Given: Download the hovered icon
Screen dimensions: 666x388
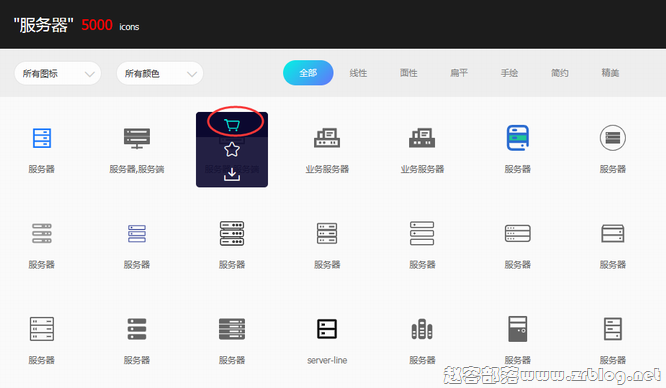Looking at the screenshot, I should pyautogui.click(x=232, y=174).
